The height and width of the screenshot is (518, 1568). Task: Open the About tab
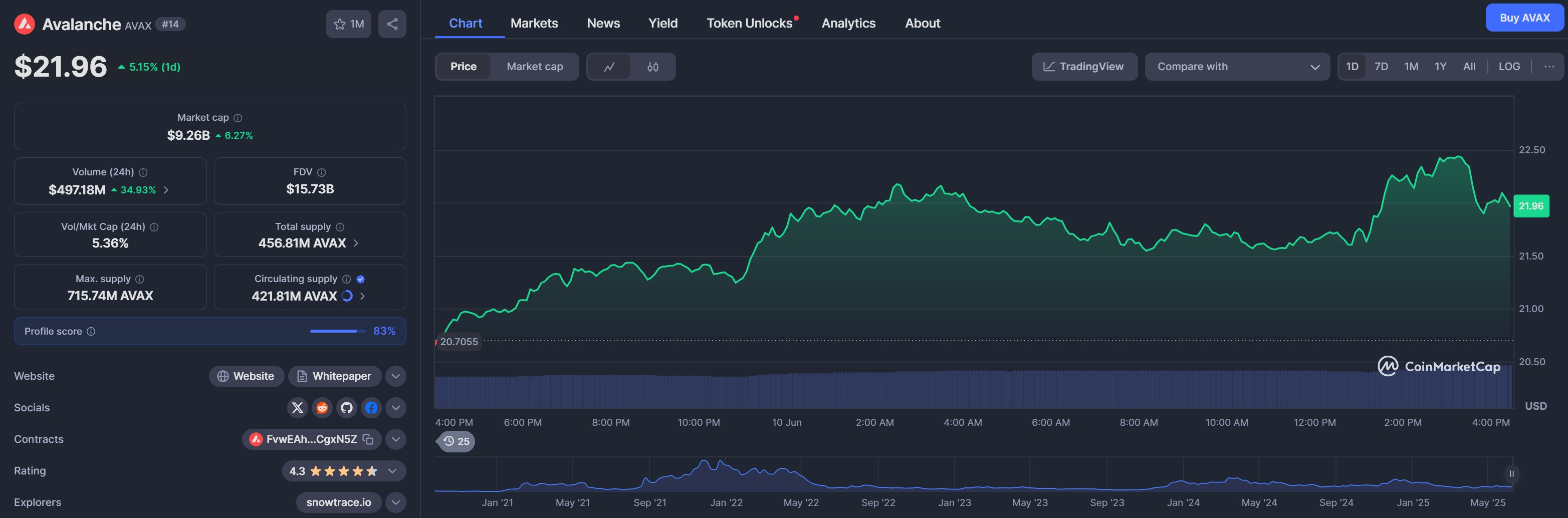(922, 23)
